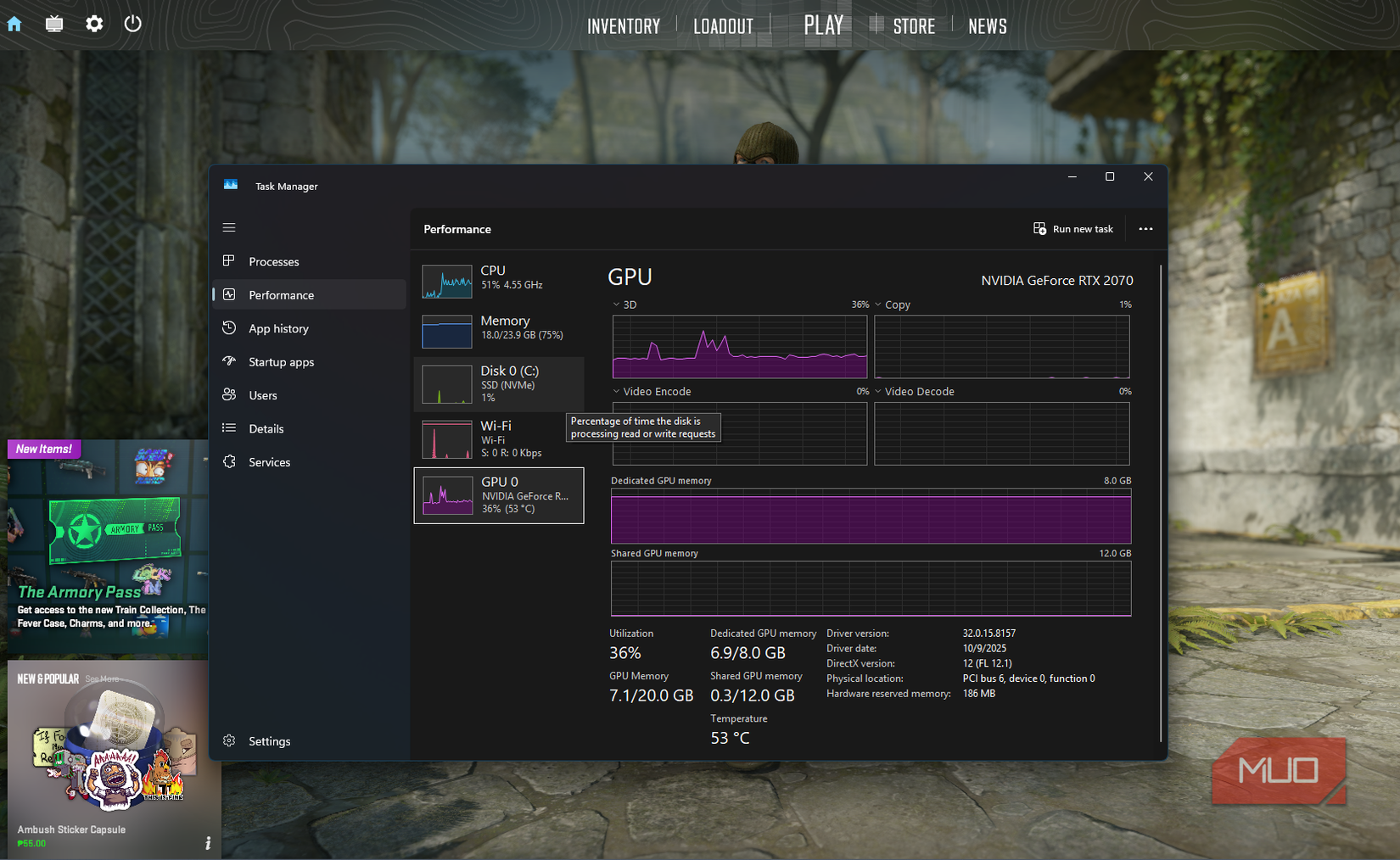
Task: Open App history in Task Manager
Action: pyautogui.click(x=229, y=328)
